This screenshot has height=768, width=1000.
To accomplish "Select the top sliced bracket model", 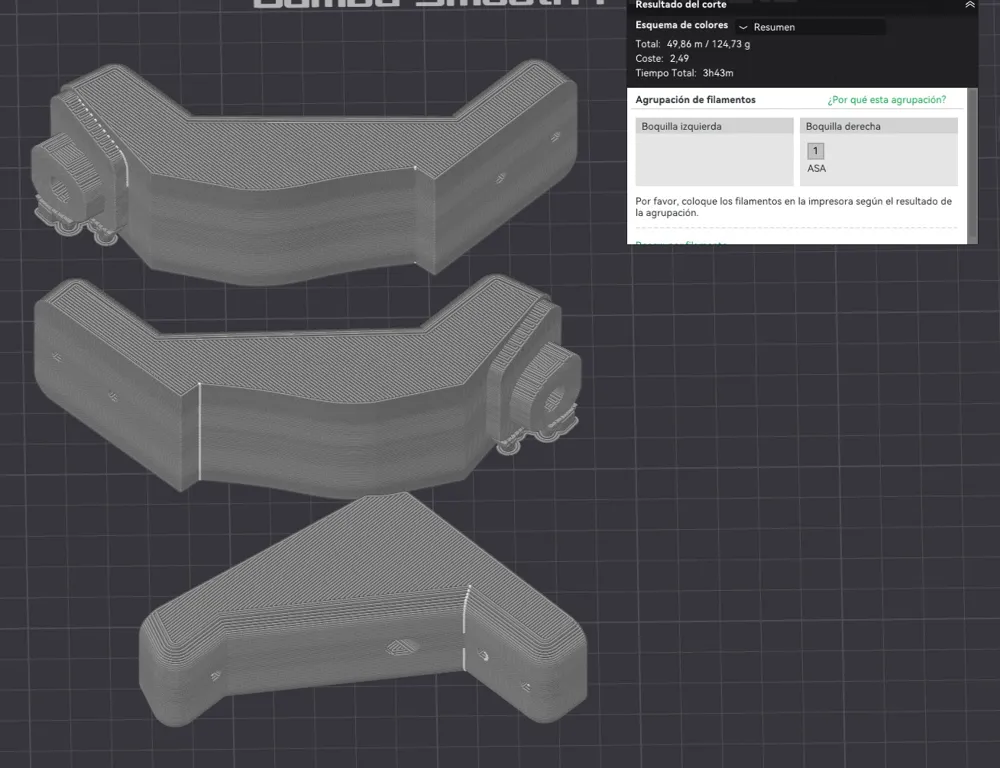I will pyautogui.click(x=306, y=175).
